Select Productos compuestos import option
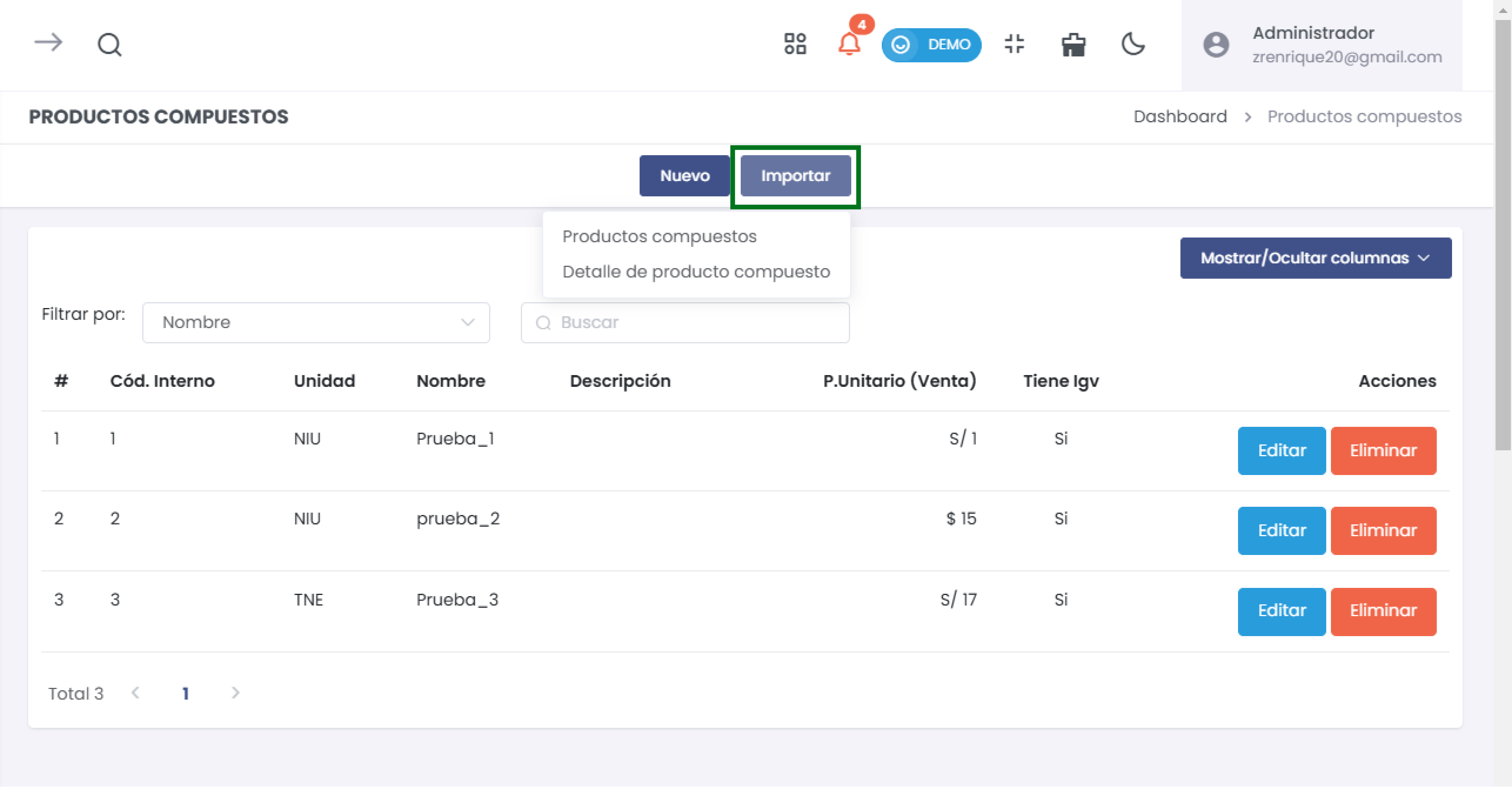The width and height of the screenshot is (1512, 787). 659,236
